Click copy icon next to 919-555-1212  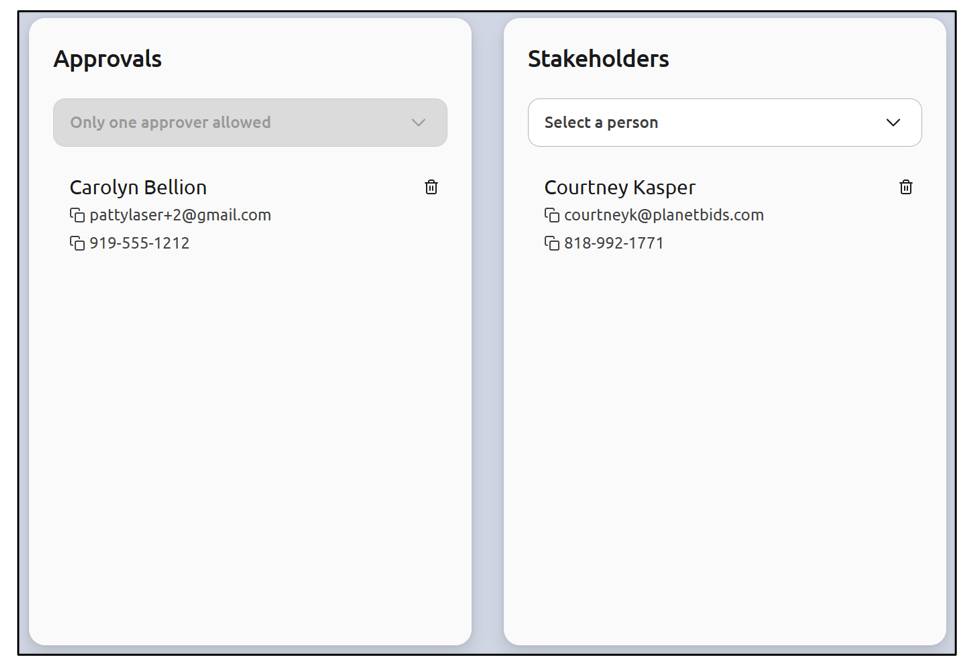tap(77, 243)
